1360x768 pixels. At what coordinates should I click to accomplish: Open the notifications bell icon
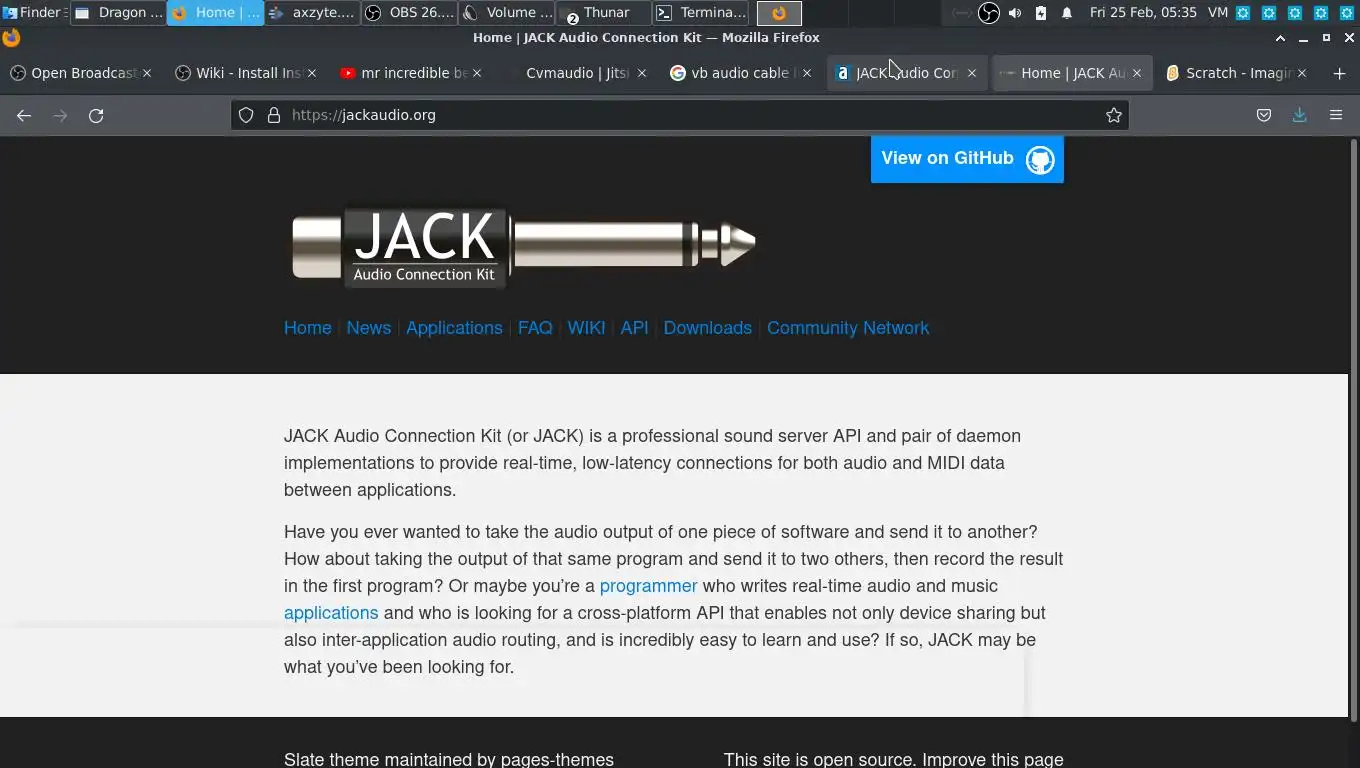[x=1067, y=13]
